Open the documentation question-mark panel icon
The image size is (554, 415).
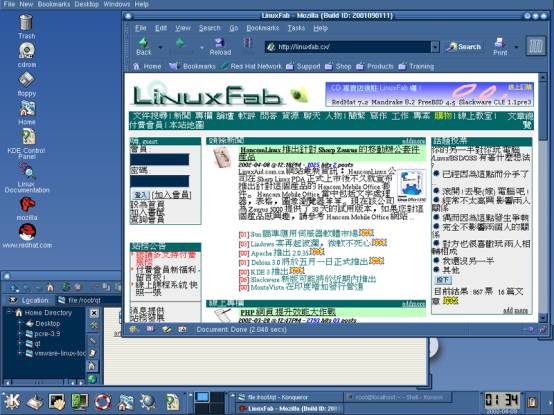coord(172,402)
